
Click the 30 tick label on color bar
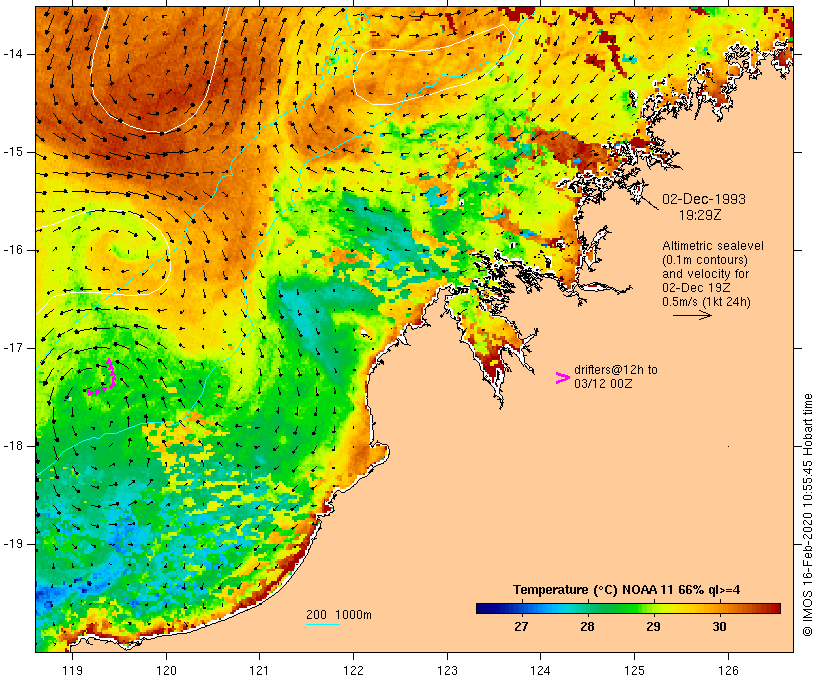click(720, 627)
